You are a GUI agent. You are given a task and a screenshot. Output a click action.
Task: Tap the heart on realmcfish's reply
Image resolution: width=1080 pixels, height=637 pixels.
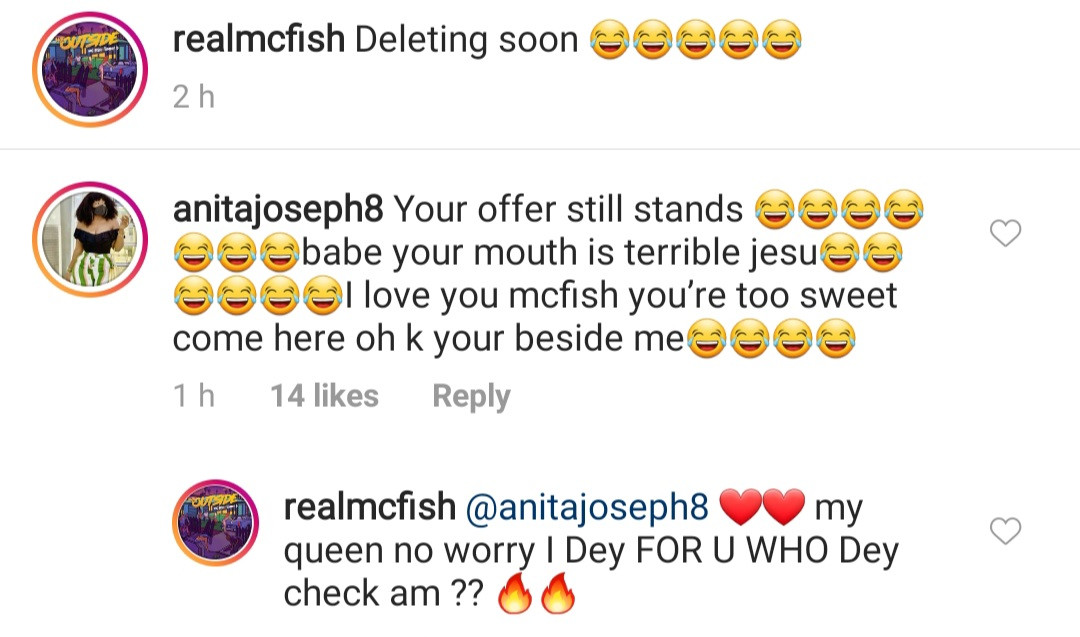click(1004, 530)
